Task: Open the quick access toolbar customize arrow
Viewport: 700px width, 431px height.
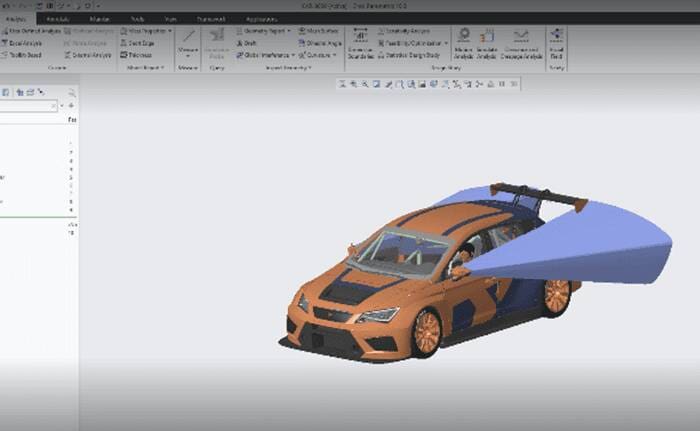Action: click(x=98, y=6)
